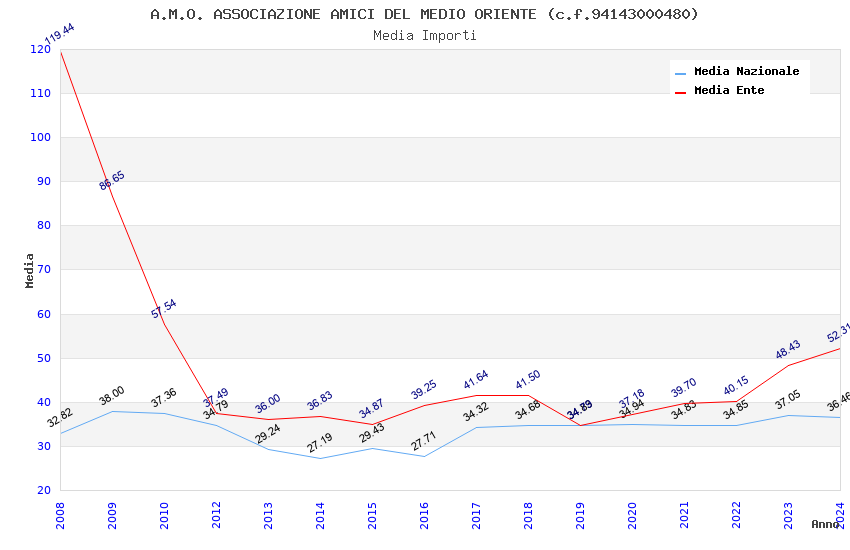Click the Anno axis title

point(825,524)
